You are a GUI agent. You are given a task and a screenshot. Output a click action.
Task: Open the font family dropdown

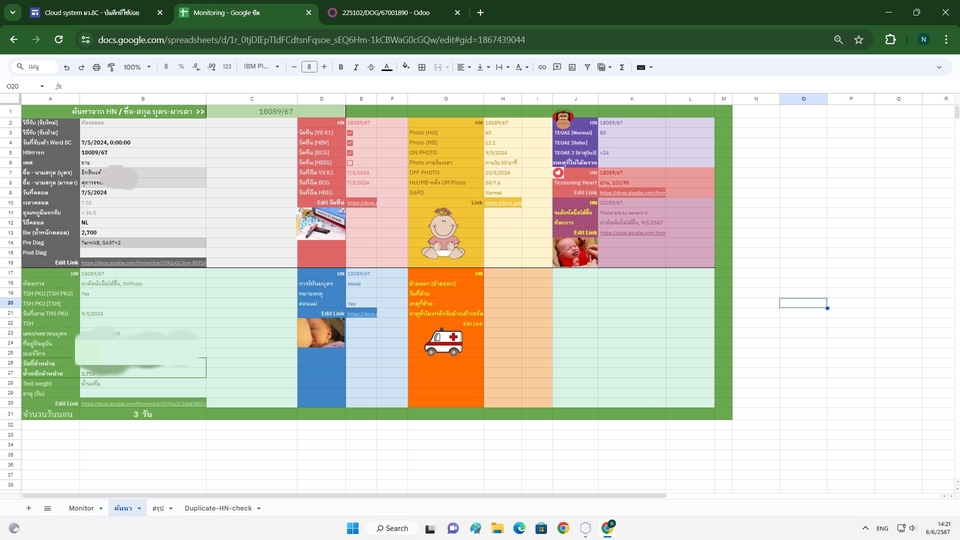(x=261, y=67)
